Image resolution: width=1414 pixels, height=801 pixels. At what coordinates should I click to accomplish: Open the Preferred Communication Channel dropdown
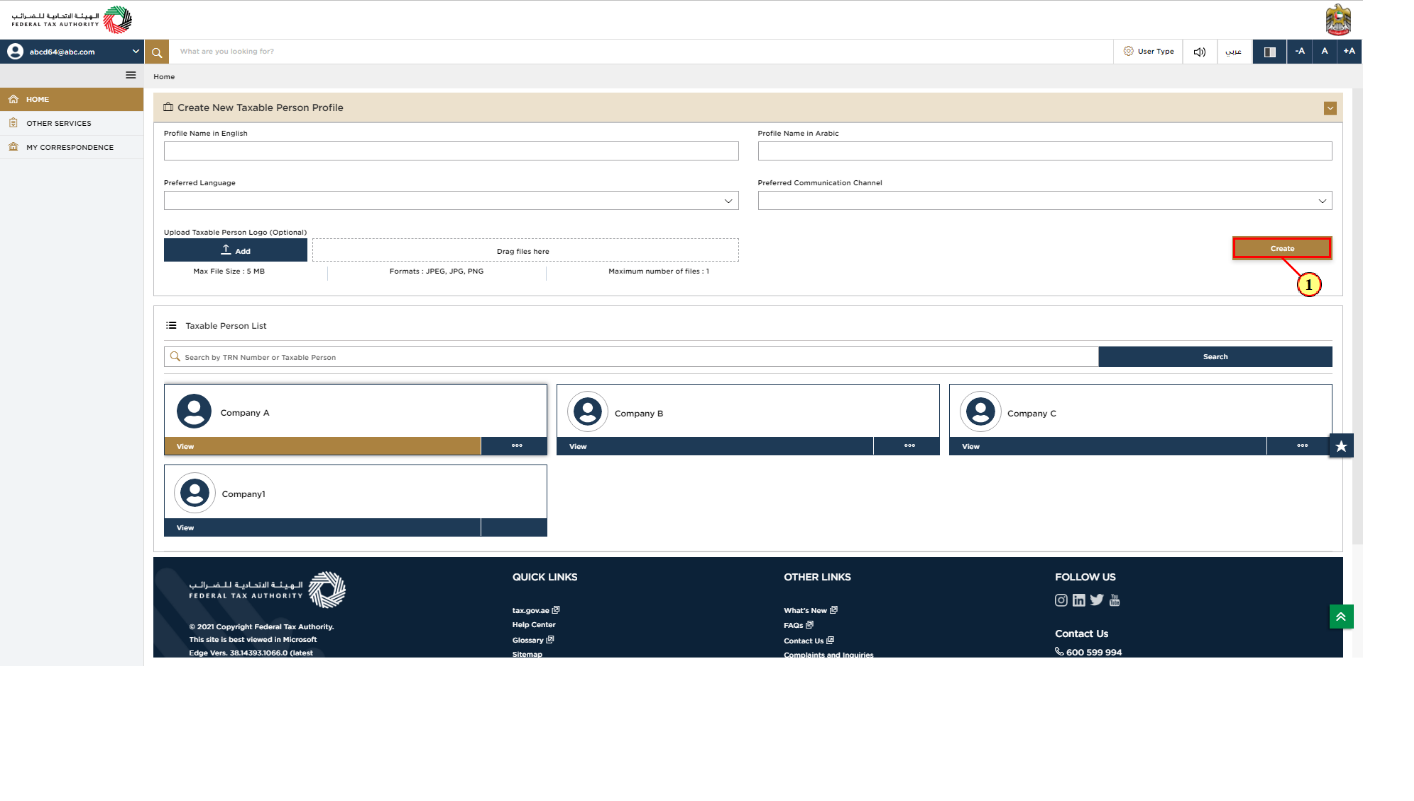point(1045,201)
